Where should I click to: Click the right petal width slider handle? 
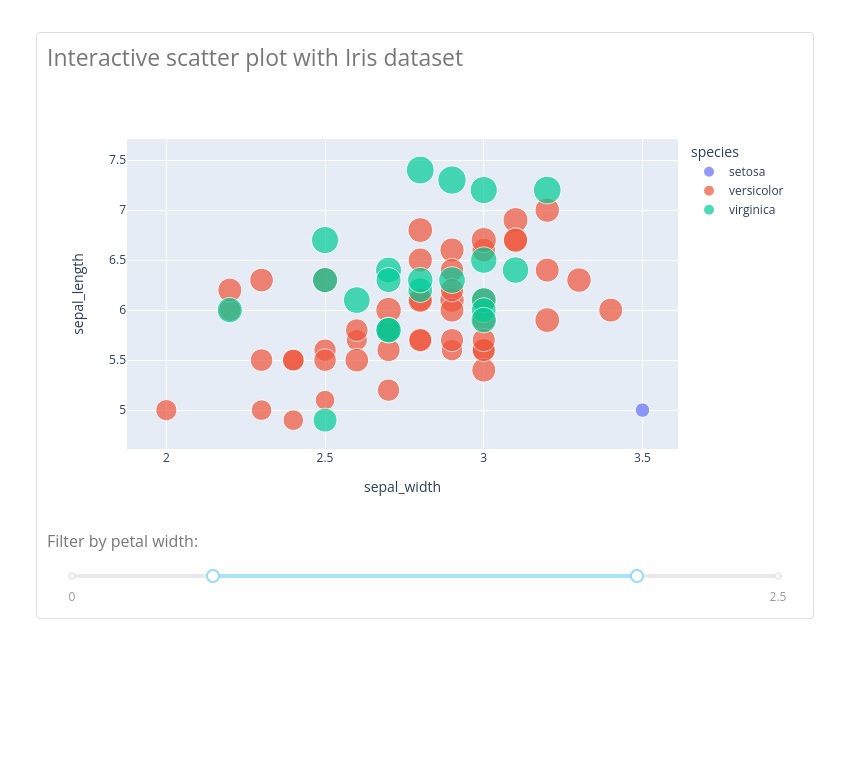(x=637, y=576)
